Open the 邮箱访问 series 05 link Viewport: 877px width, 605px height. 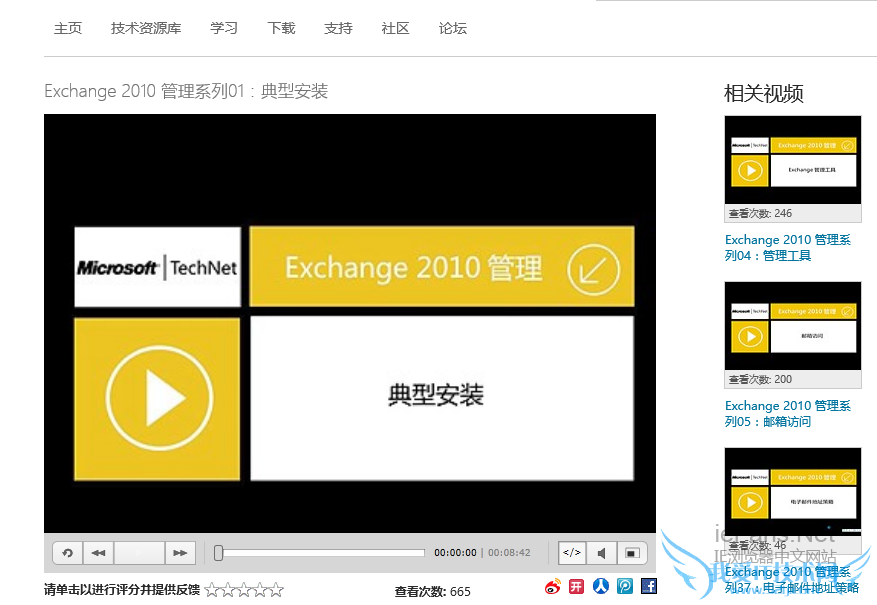[x=789, y=413]
